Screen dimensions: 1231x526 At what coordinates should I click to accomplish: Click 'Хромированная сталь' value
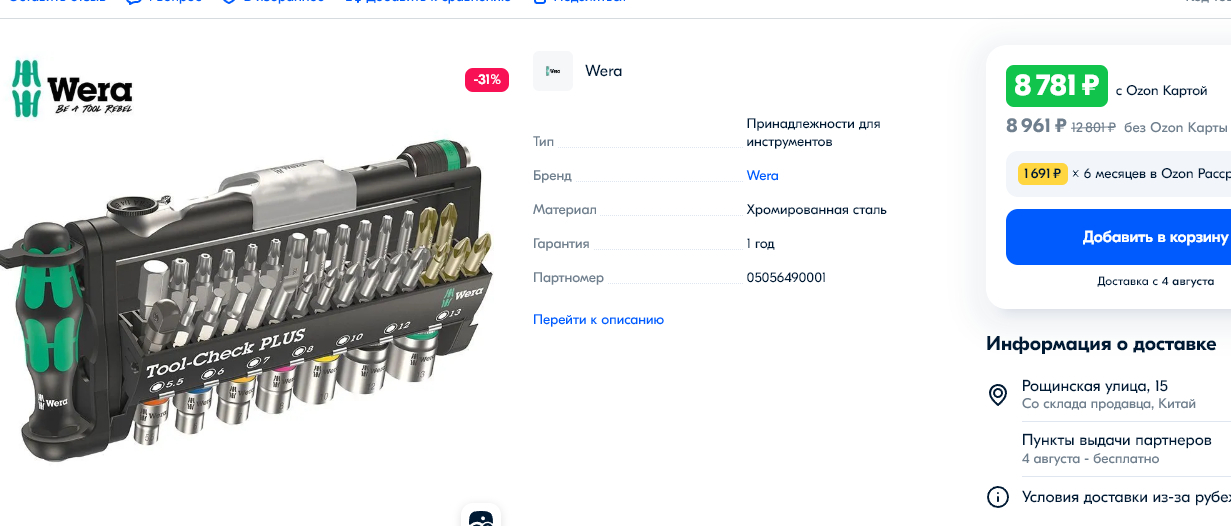816,210
